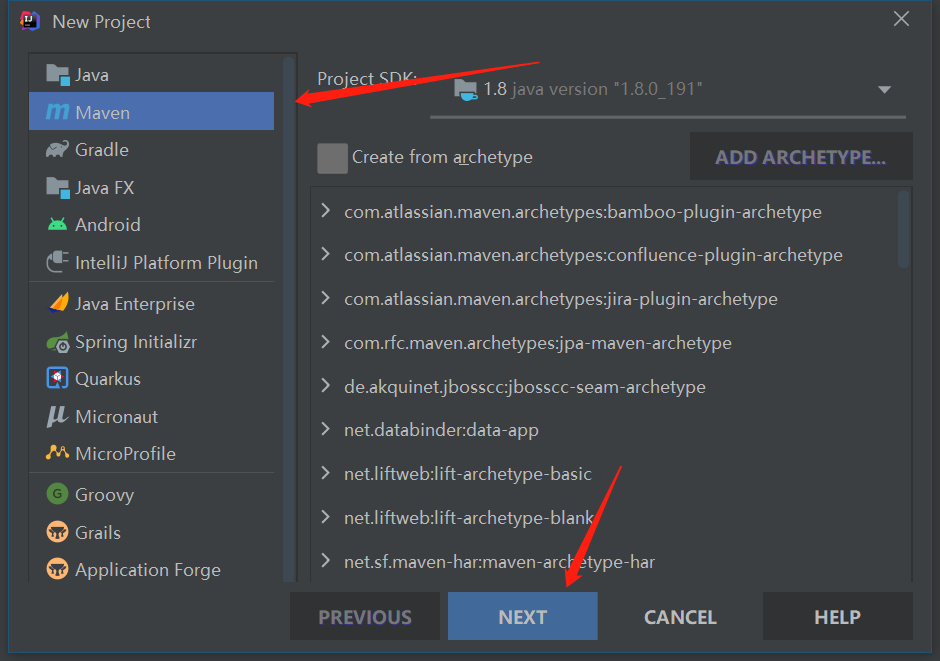Click the Micronaut mu icon
Viewport: 940px width, 661px height.
point(57,416)
